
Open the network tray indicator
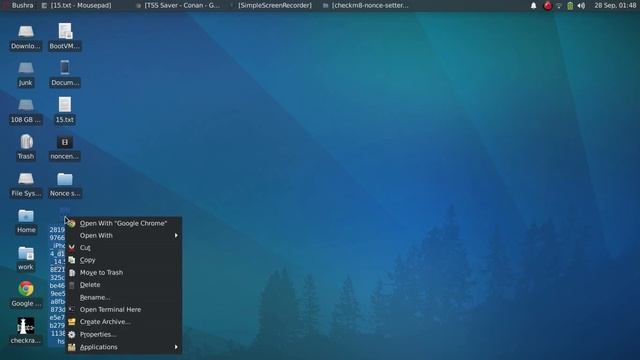[x=559, y=6]
